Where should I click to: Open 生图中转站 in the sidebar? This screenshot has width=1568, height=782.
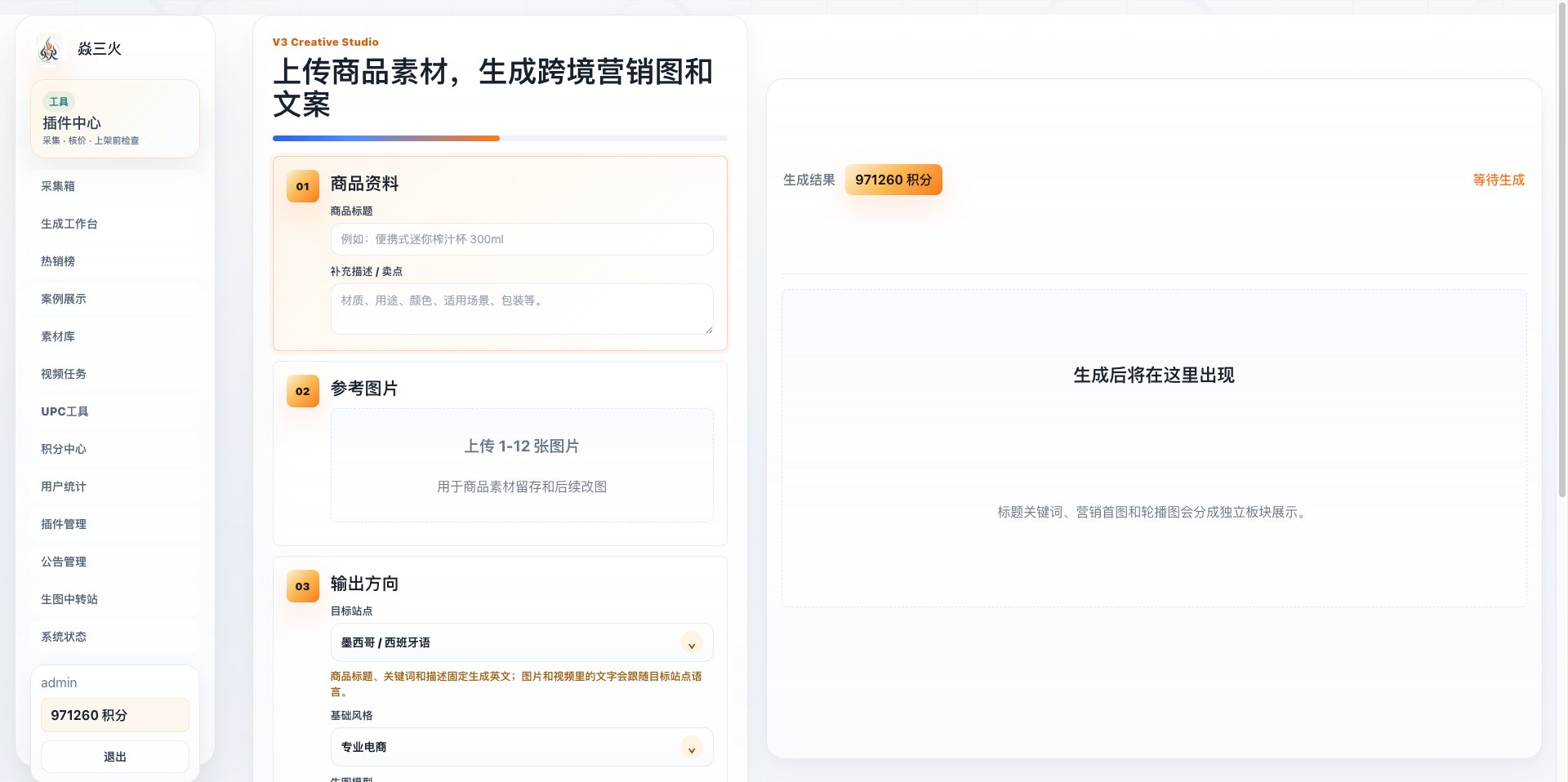[115, 599]
